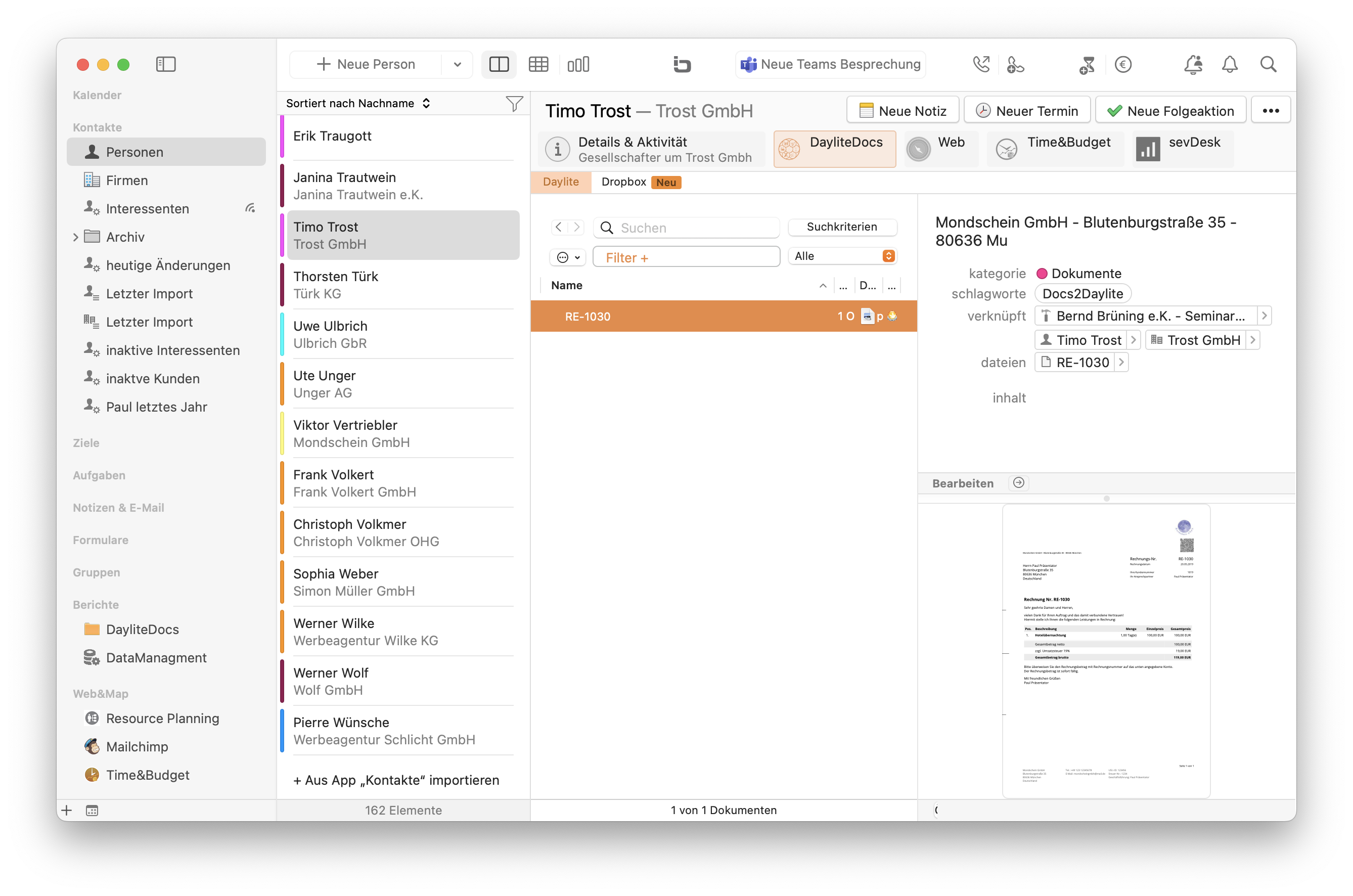Click the euro coin toolbar icon

click(1123, 64)
